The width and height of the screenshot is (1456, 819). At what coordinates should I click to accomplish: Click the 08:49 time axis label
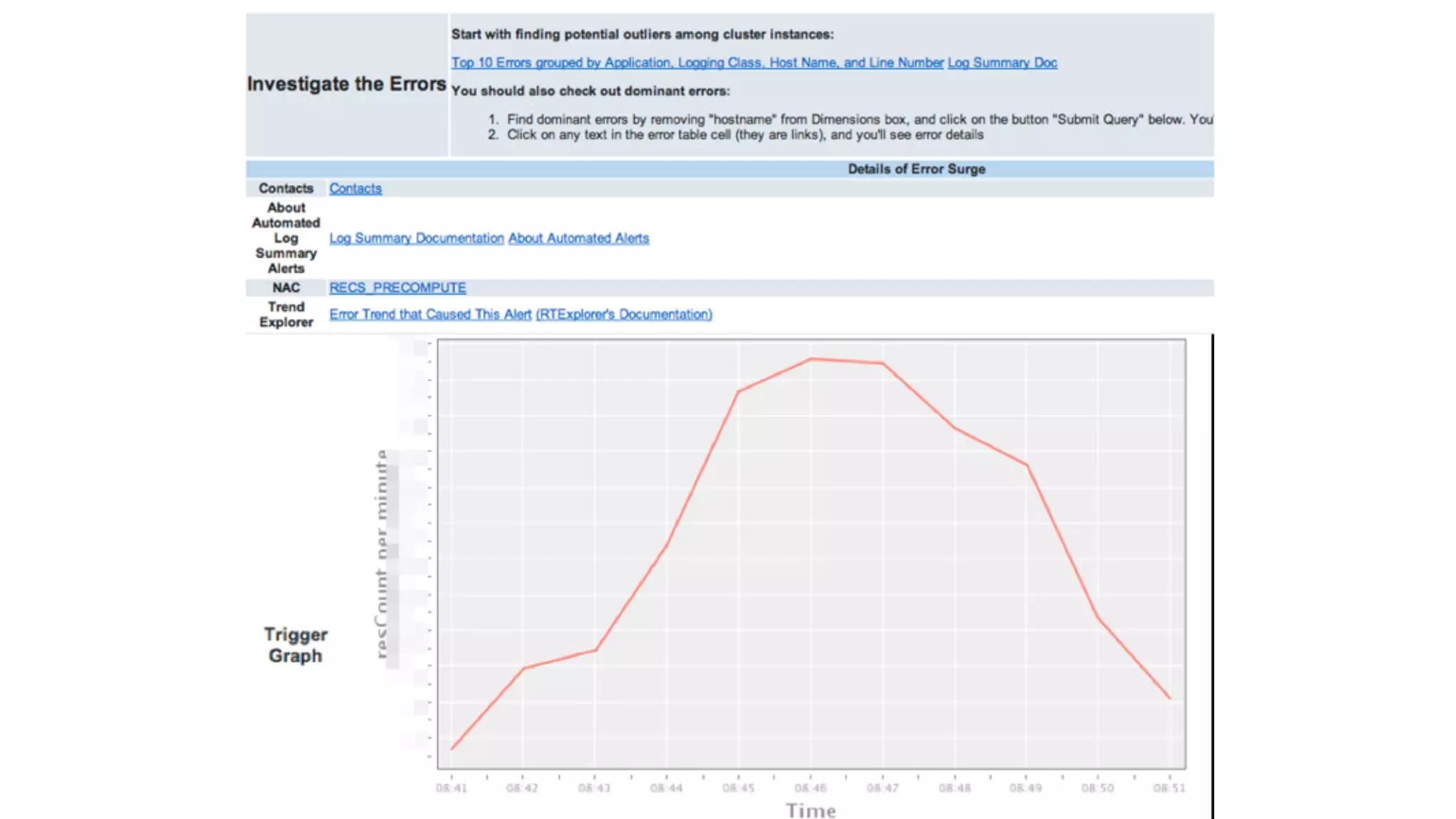(1025, 788)
